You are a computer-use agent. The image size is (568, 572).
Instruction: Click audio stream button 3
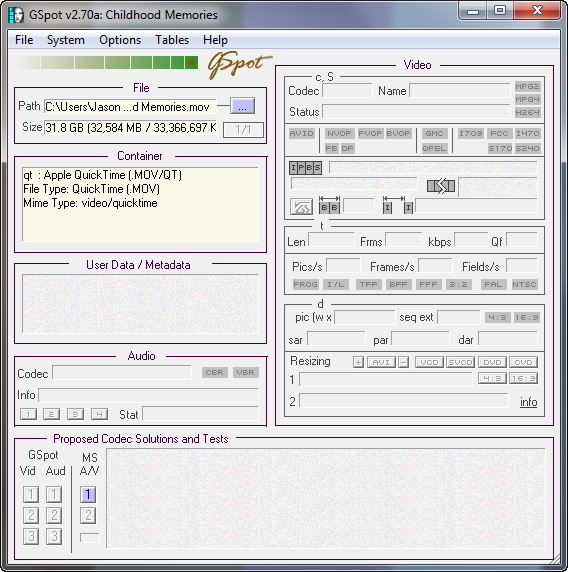pos(75,414)
